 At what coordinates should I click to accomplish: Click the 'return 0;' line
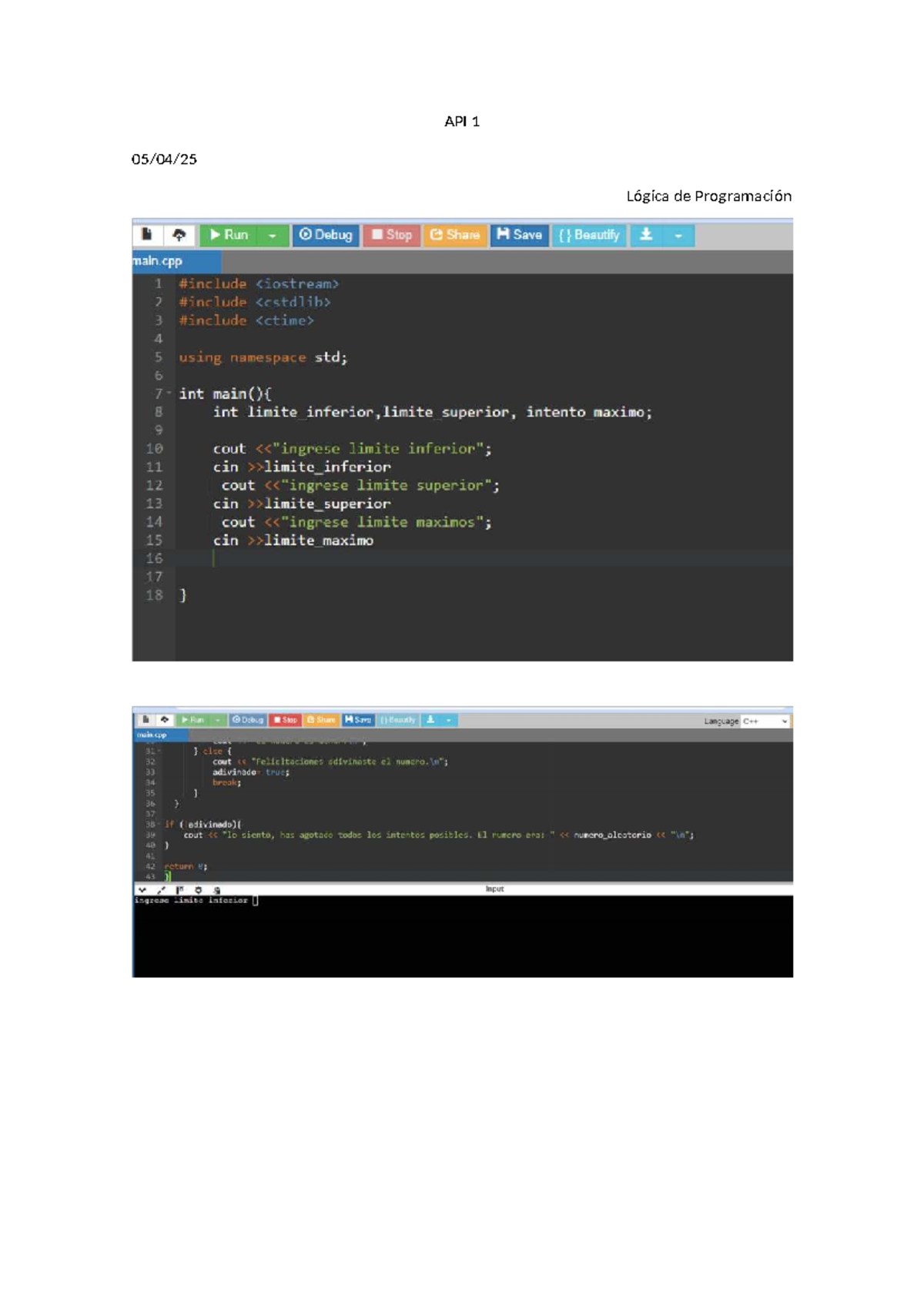(186, 867)
